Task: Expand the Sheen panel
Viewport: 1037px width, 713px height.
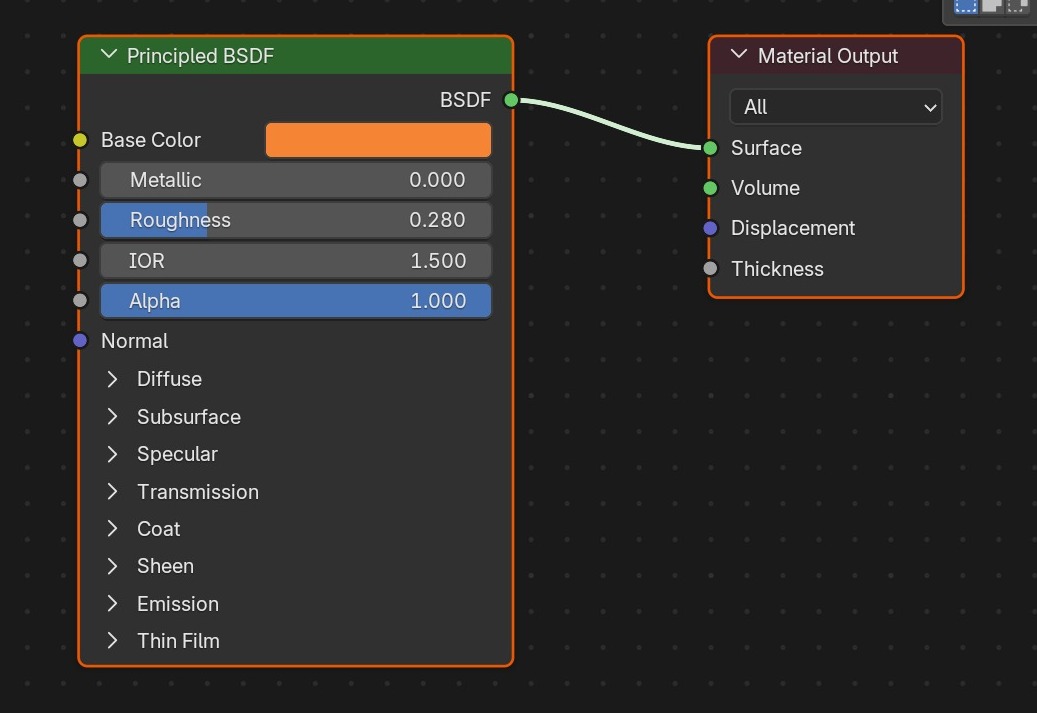Action: [112, 566]
